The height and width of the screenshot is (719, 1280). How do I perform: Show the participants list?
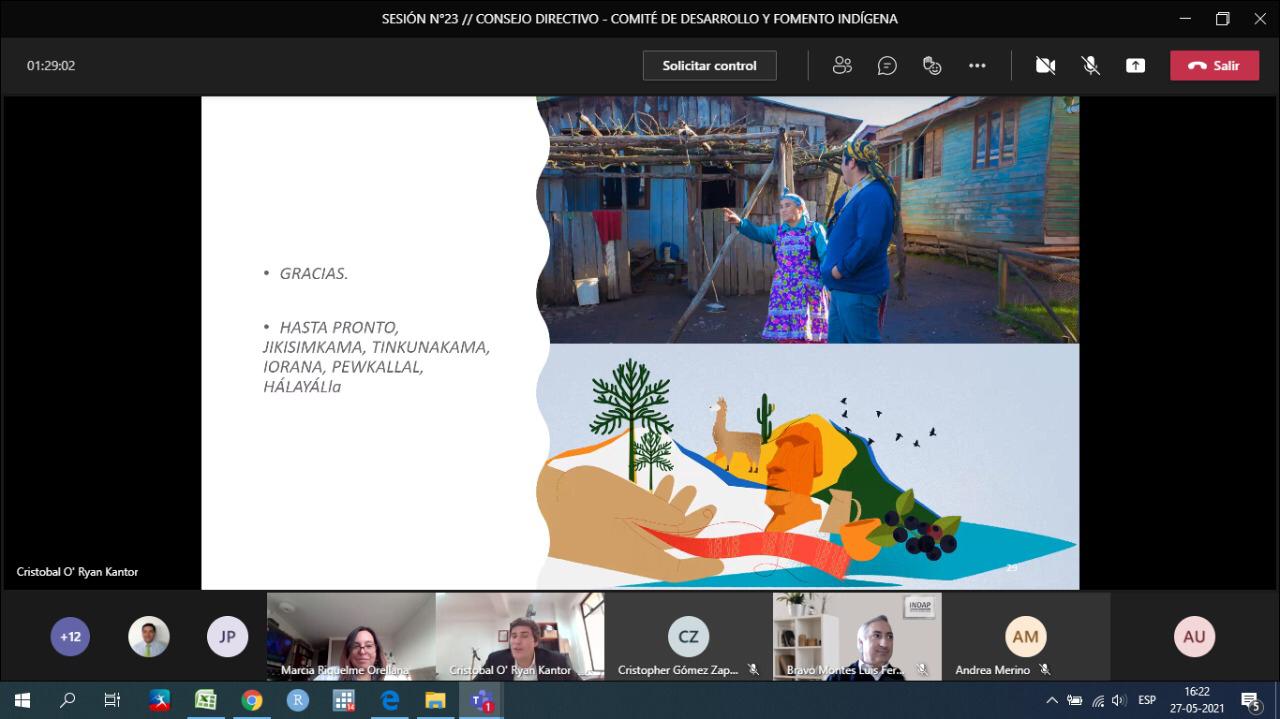842,66
